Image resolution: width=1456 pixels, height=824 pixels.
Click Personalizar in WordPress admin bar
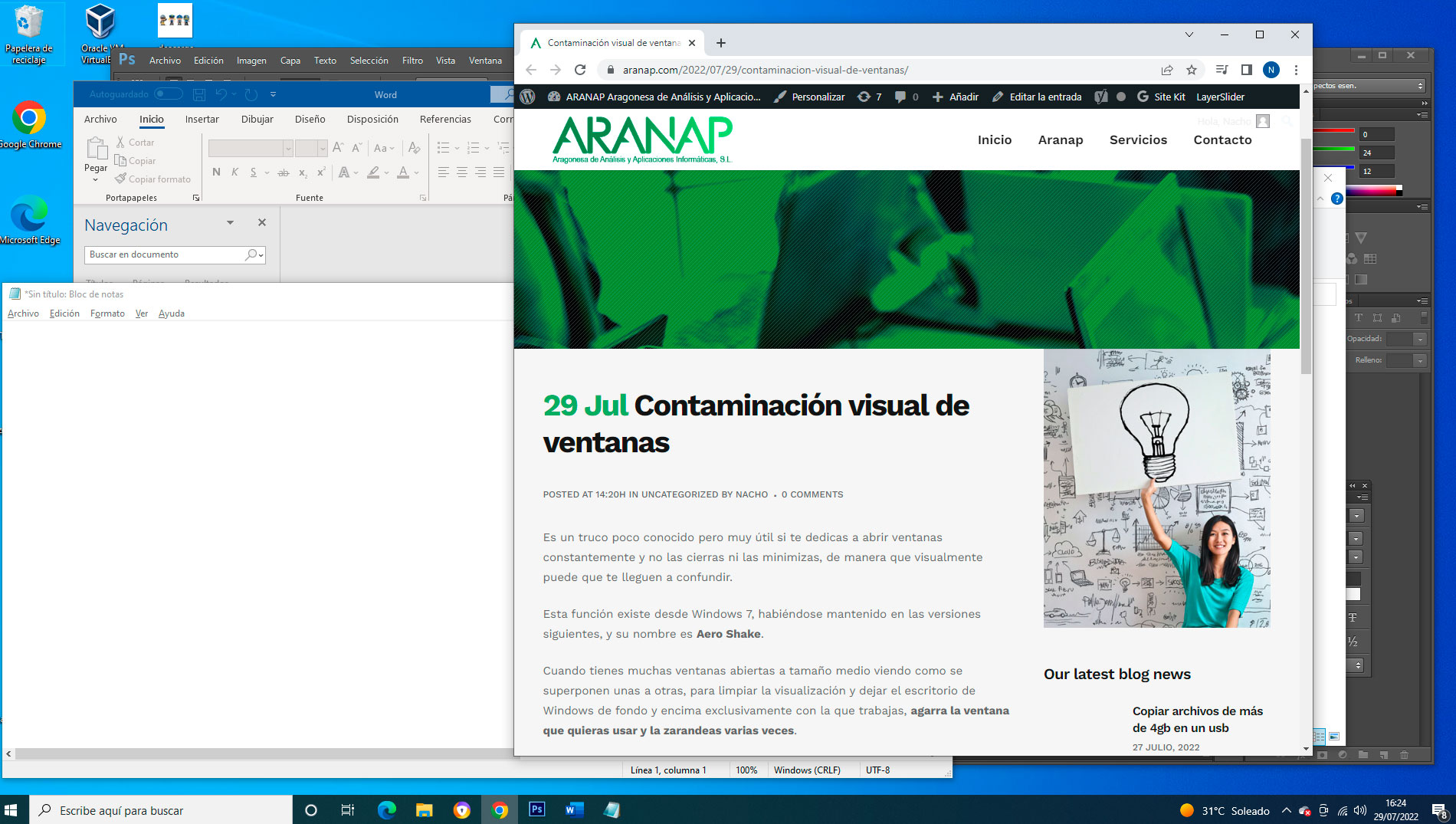(809, 97)
